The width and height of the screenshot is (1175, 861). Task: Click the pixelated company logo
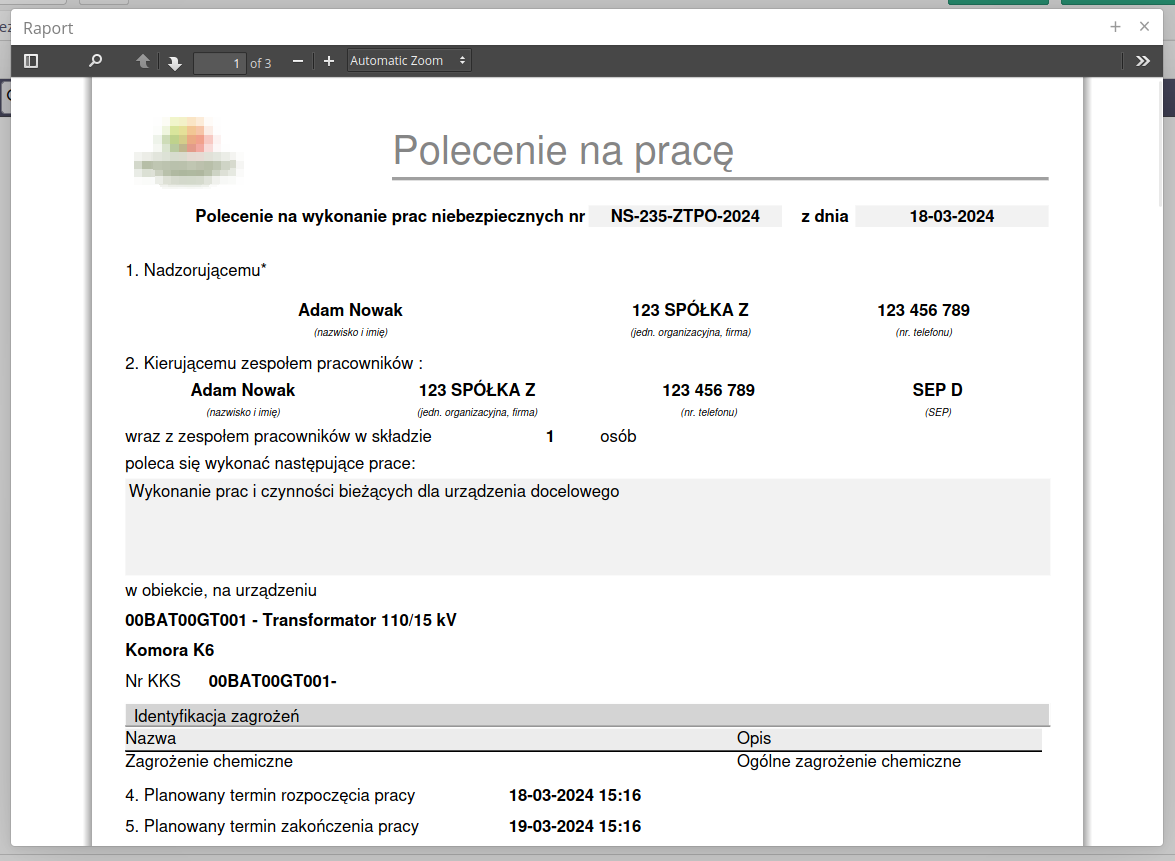click(189, 151)
